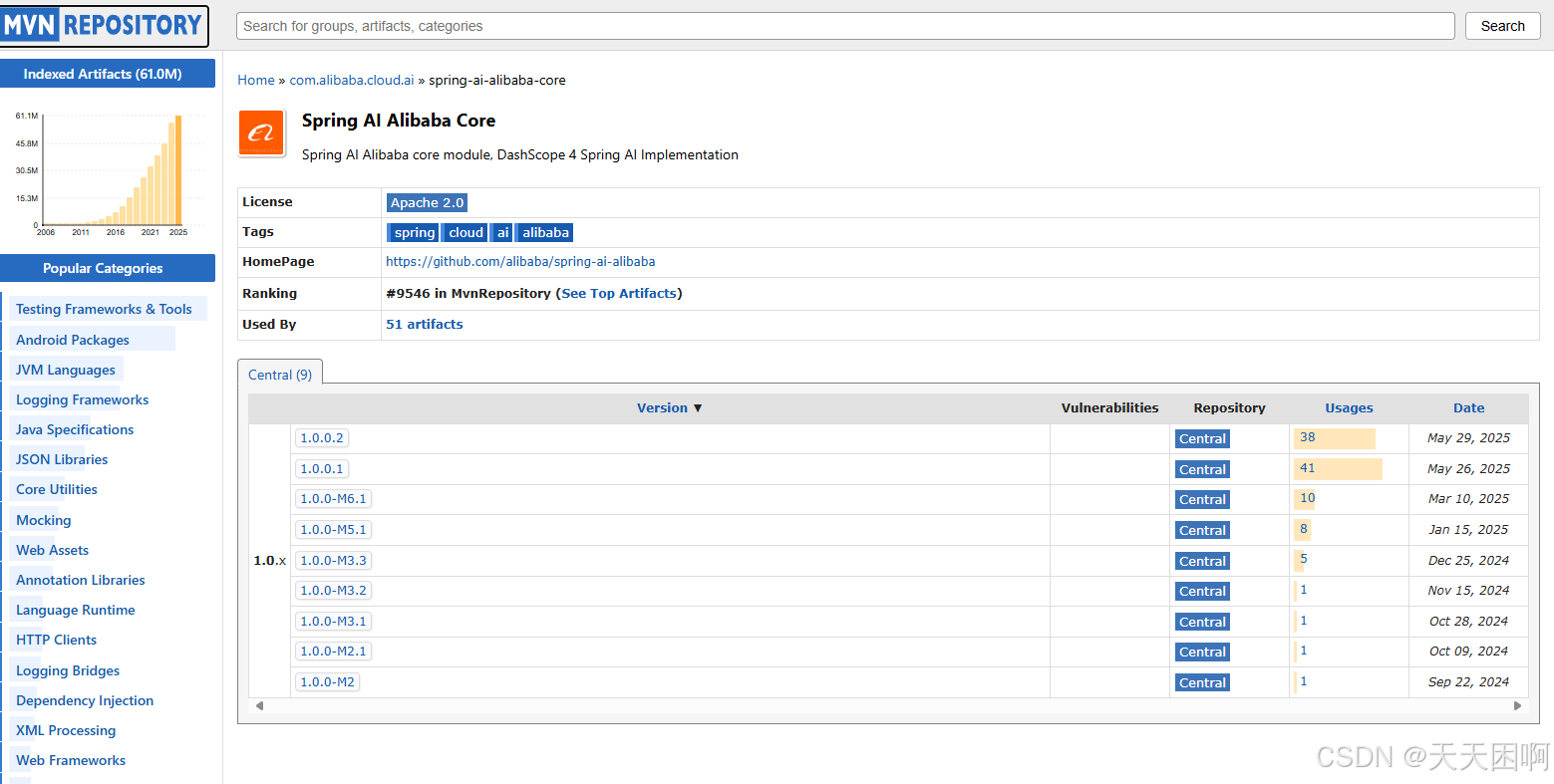This screenshot has width=1554, height=784.
Task: Open Web Frameworks category
Action: point(71,760)
